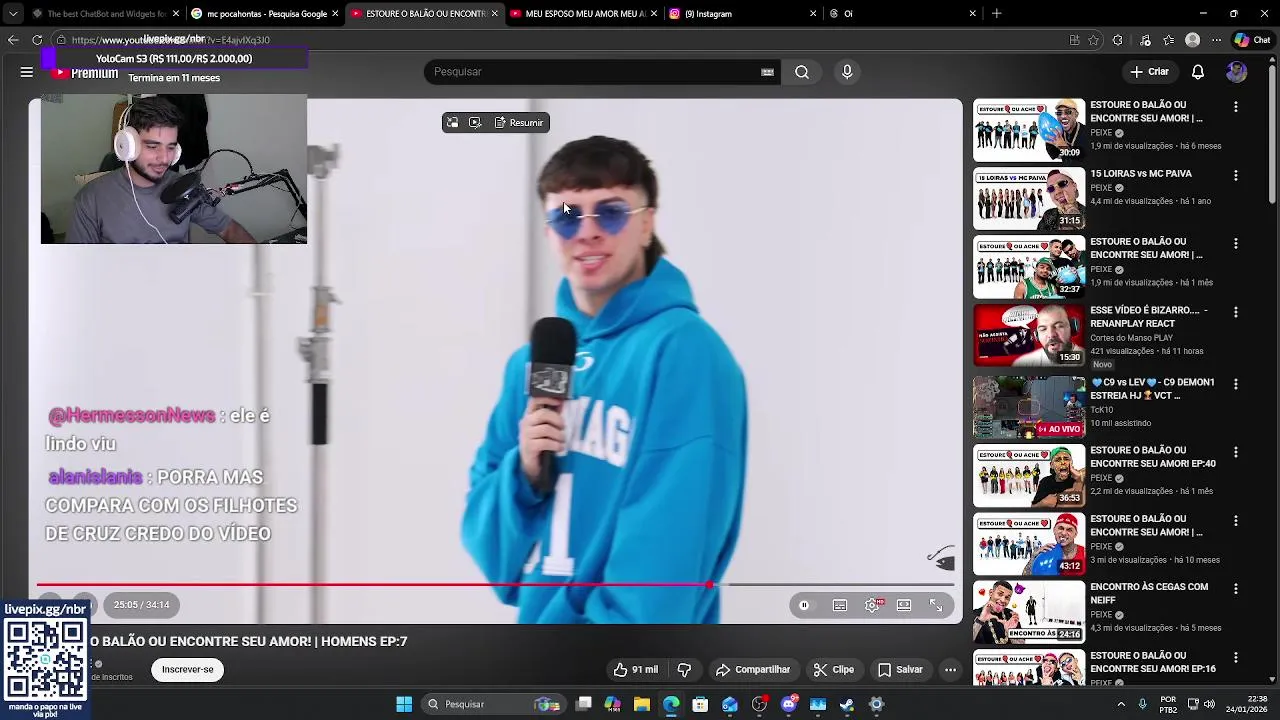Open ESTOURE O BALÃO EP:40 title link
The height and width of the screenshot is (720, 1280).
pos(1153,457)
